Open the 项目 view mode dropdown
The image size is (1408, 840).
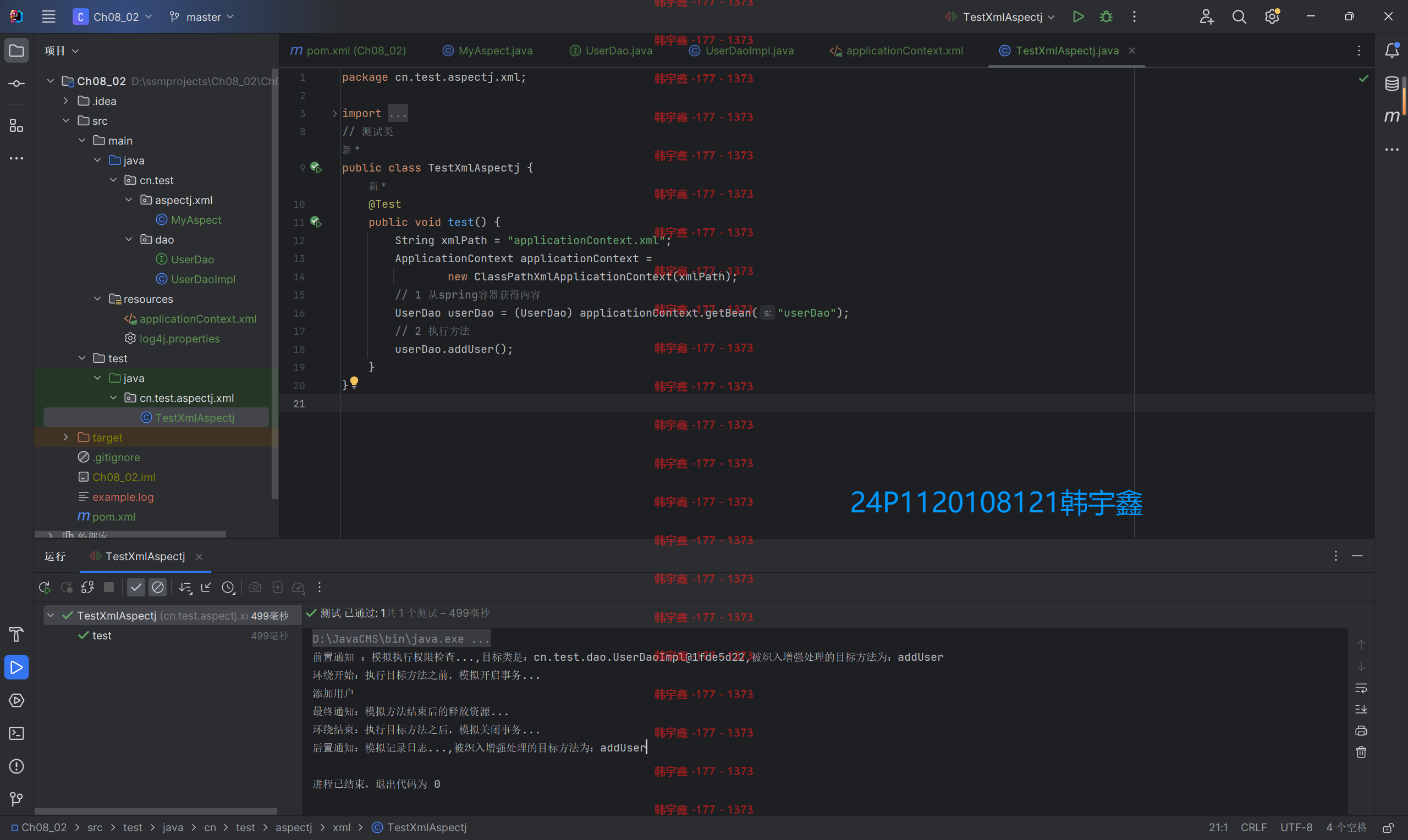[x=62, y=51]
